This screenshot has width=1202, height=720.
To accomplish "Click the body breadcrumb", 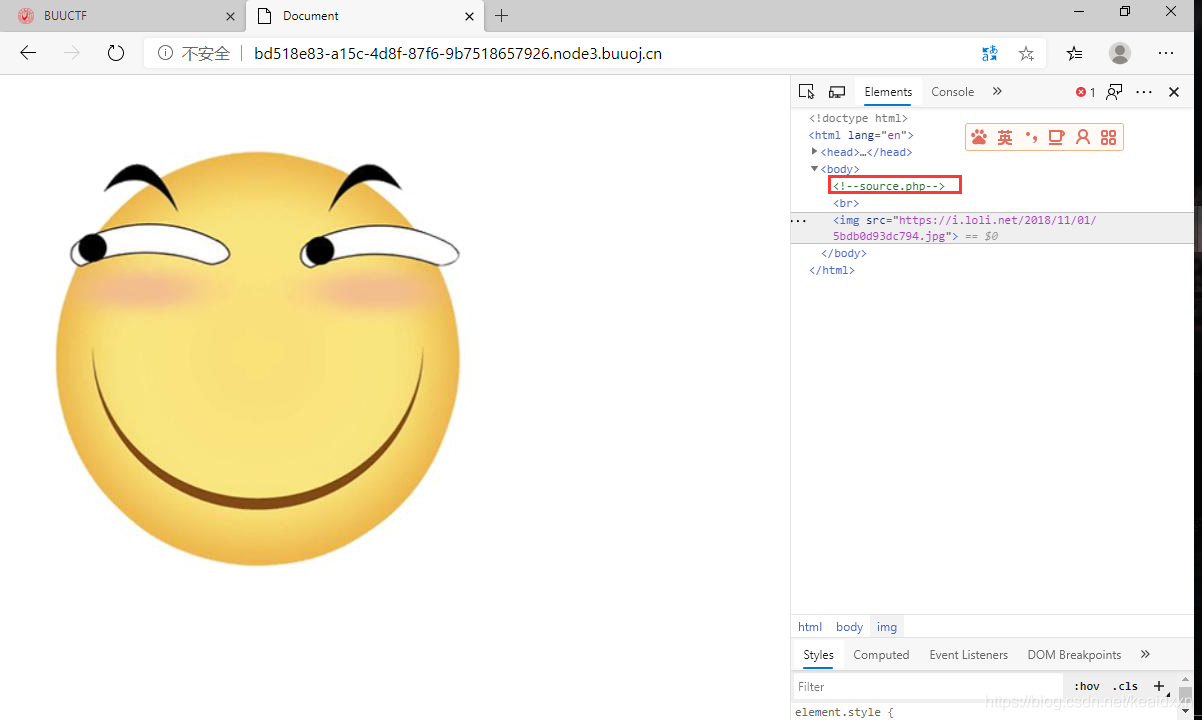I will pyautogui.click(x=849, y=627).
